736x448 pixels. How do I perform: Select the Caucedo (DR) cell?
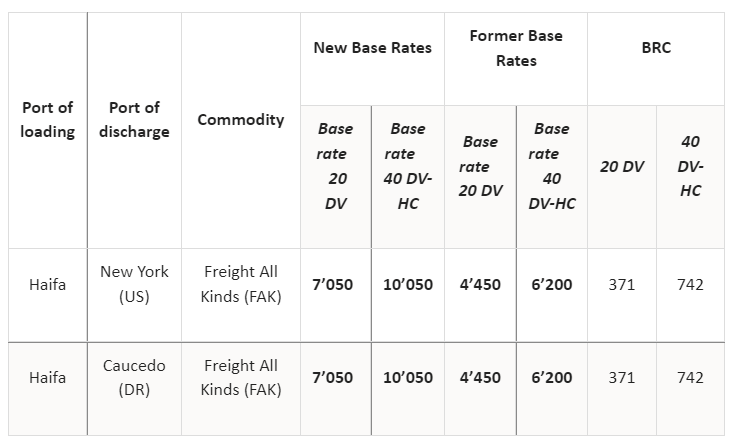pyautogui.click(x=134, y=378)
